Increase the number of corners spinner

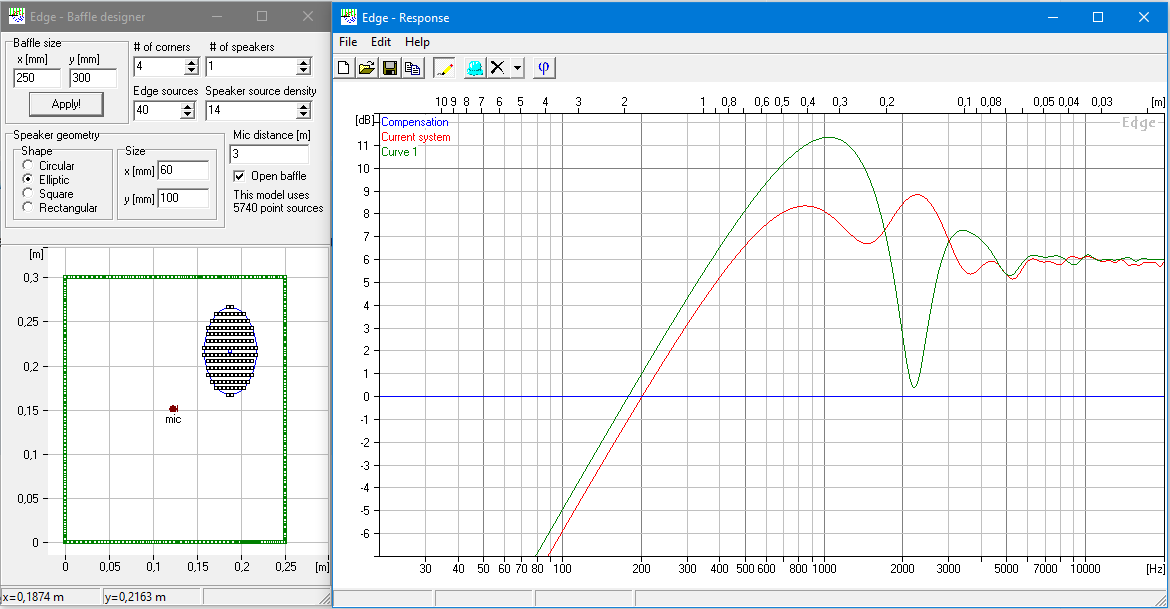click(191, 62)
